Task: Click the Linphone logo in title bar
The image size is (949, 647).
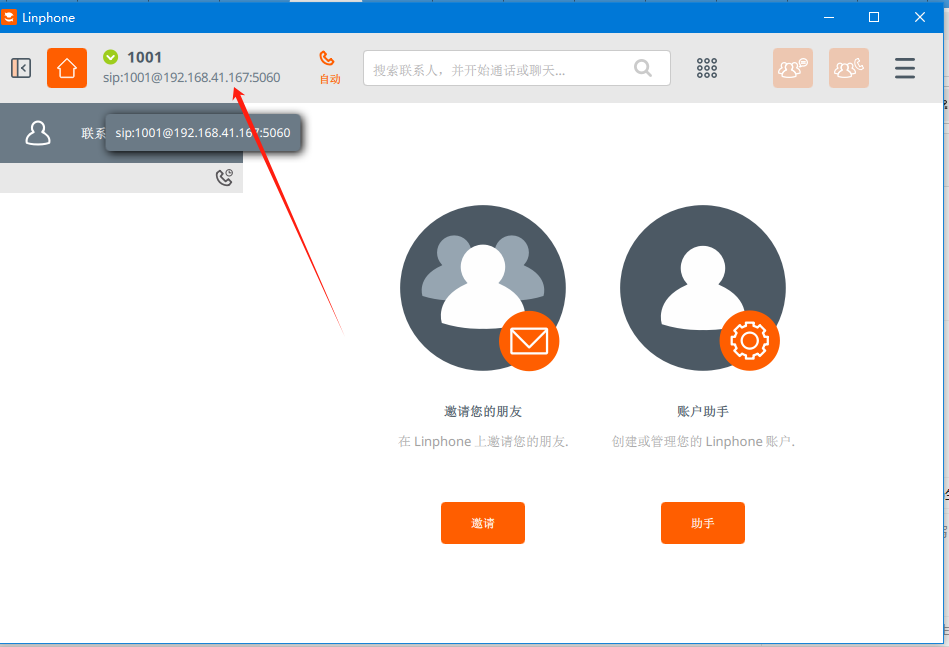Action: click(9, 17)
